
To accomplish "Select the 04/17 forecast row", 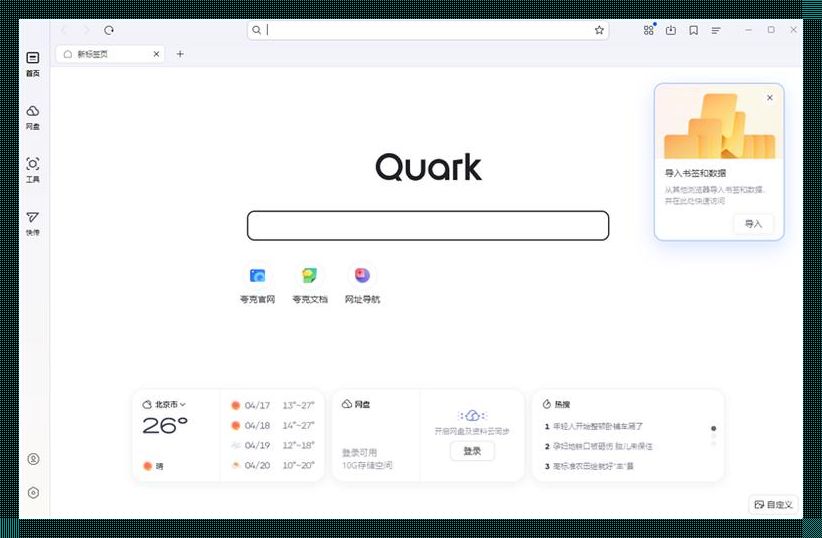I will (x=272, y=405).
